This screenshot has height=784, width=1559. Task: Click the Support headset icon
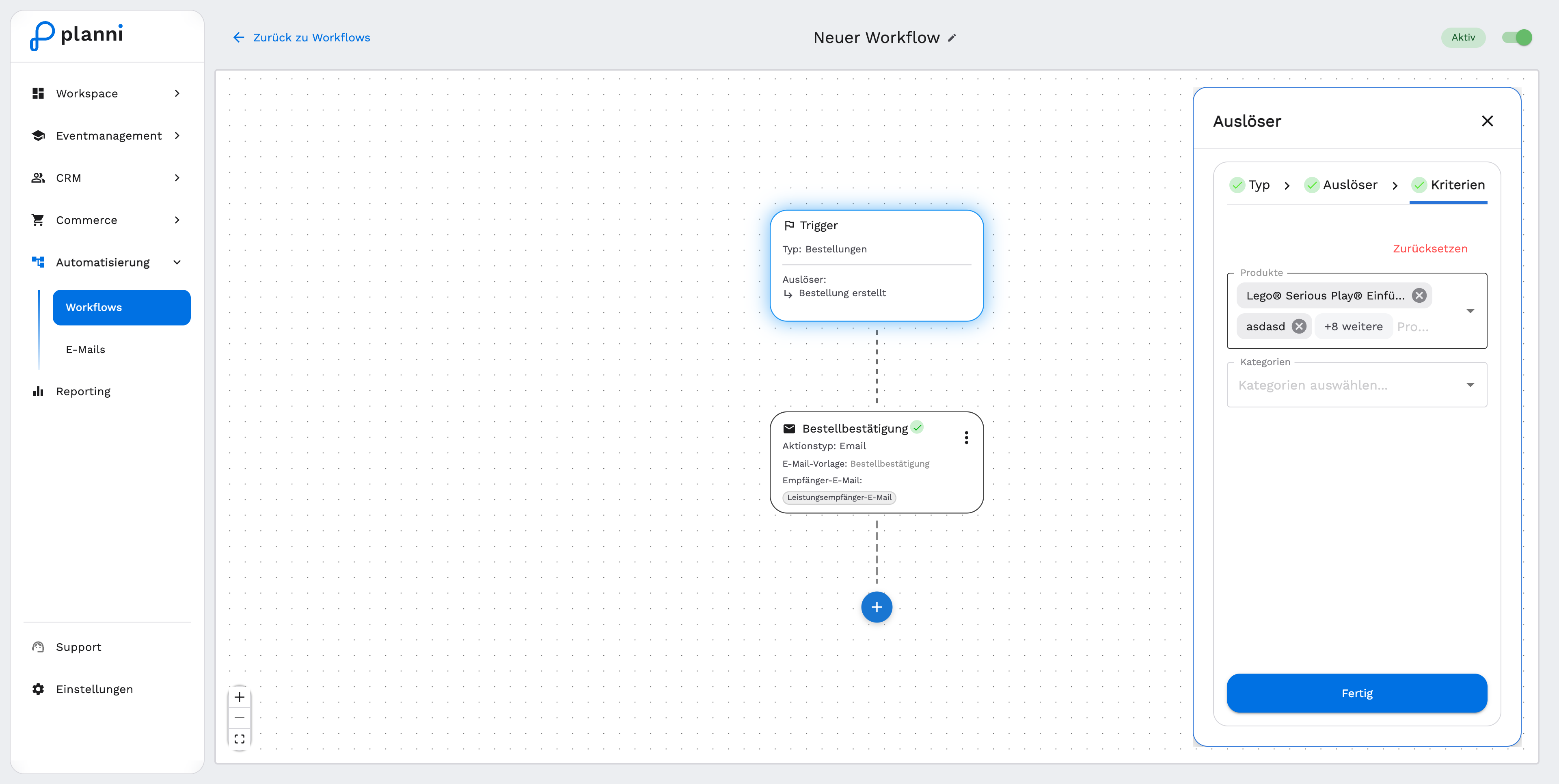[38, 647]
